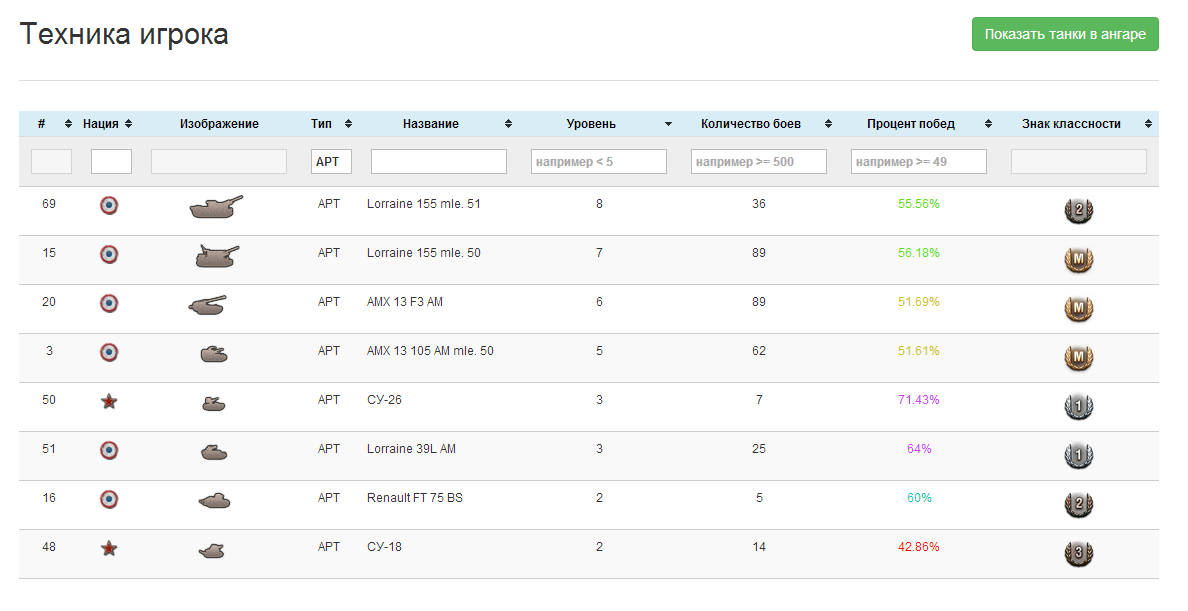Click the class 1 badge for Lorraine 39L AM
This screenshot has width=1188, height=611.
coord(1078,456)
